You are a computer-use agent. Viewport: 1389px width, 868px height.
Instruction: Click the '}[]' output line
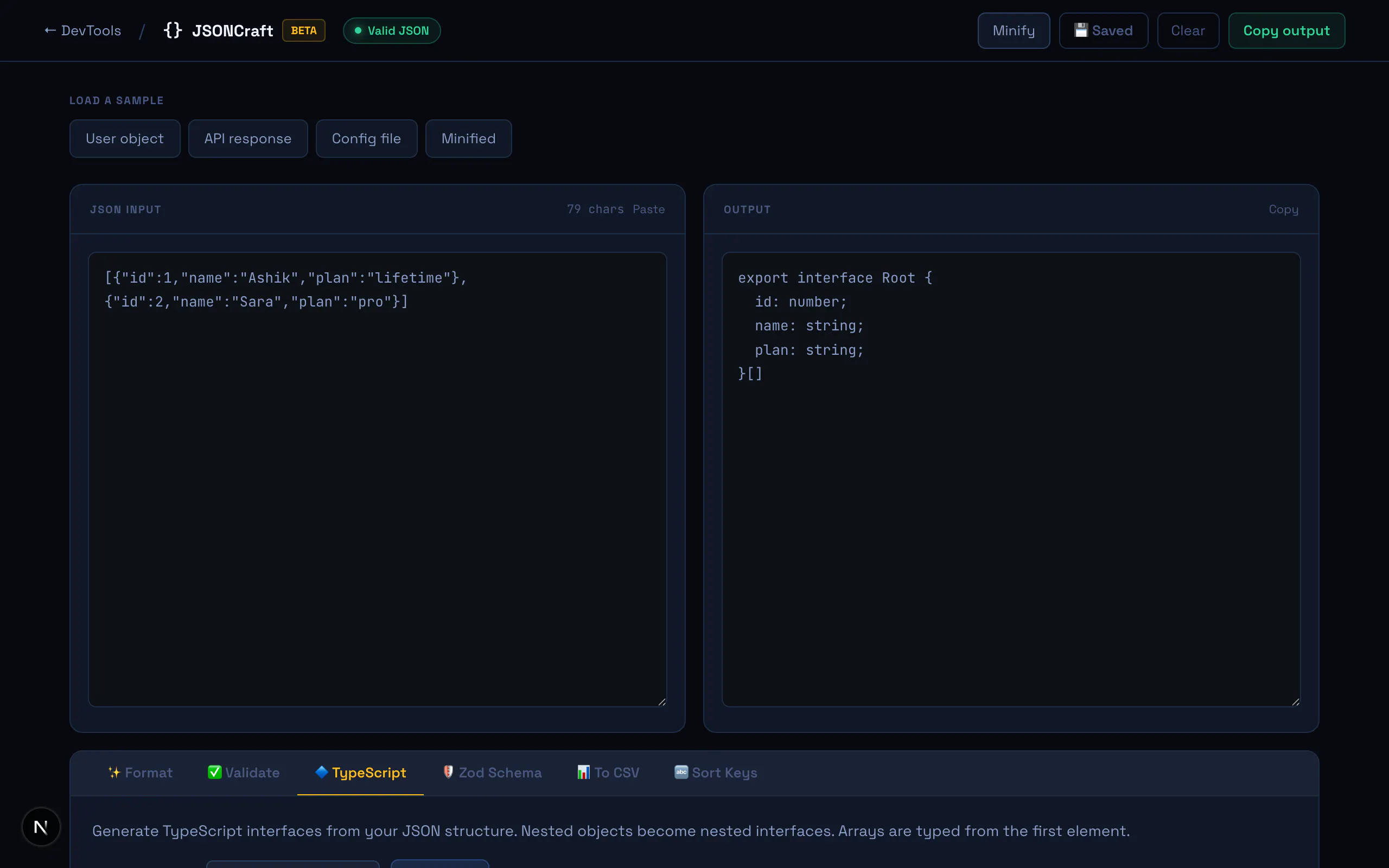click(750, 374)
